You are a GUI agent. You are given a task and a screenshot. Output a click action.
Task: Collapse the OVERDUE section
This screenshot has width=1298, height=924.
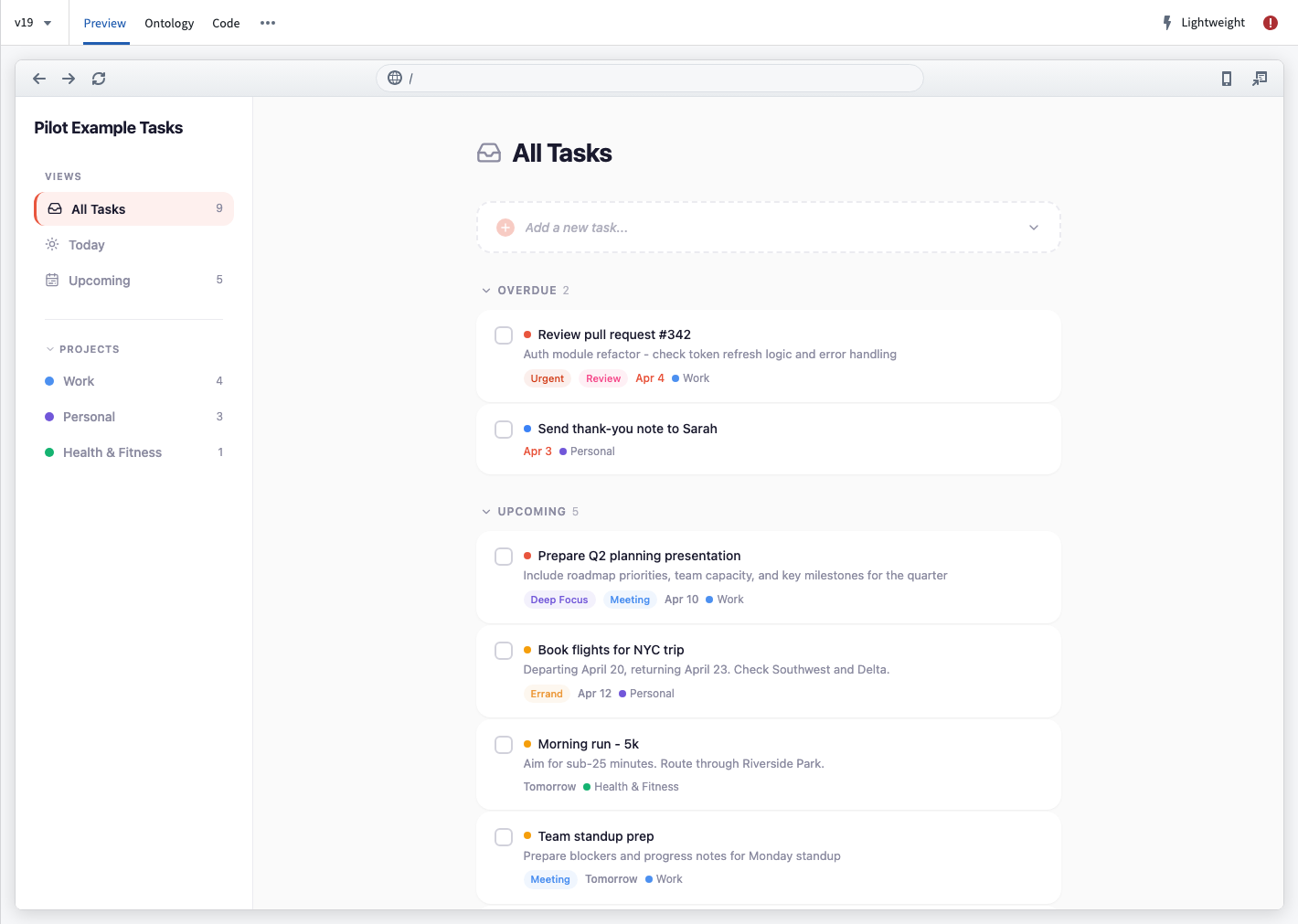click(486, 290)
